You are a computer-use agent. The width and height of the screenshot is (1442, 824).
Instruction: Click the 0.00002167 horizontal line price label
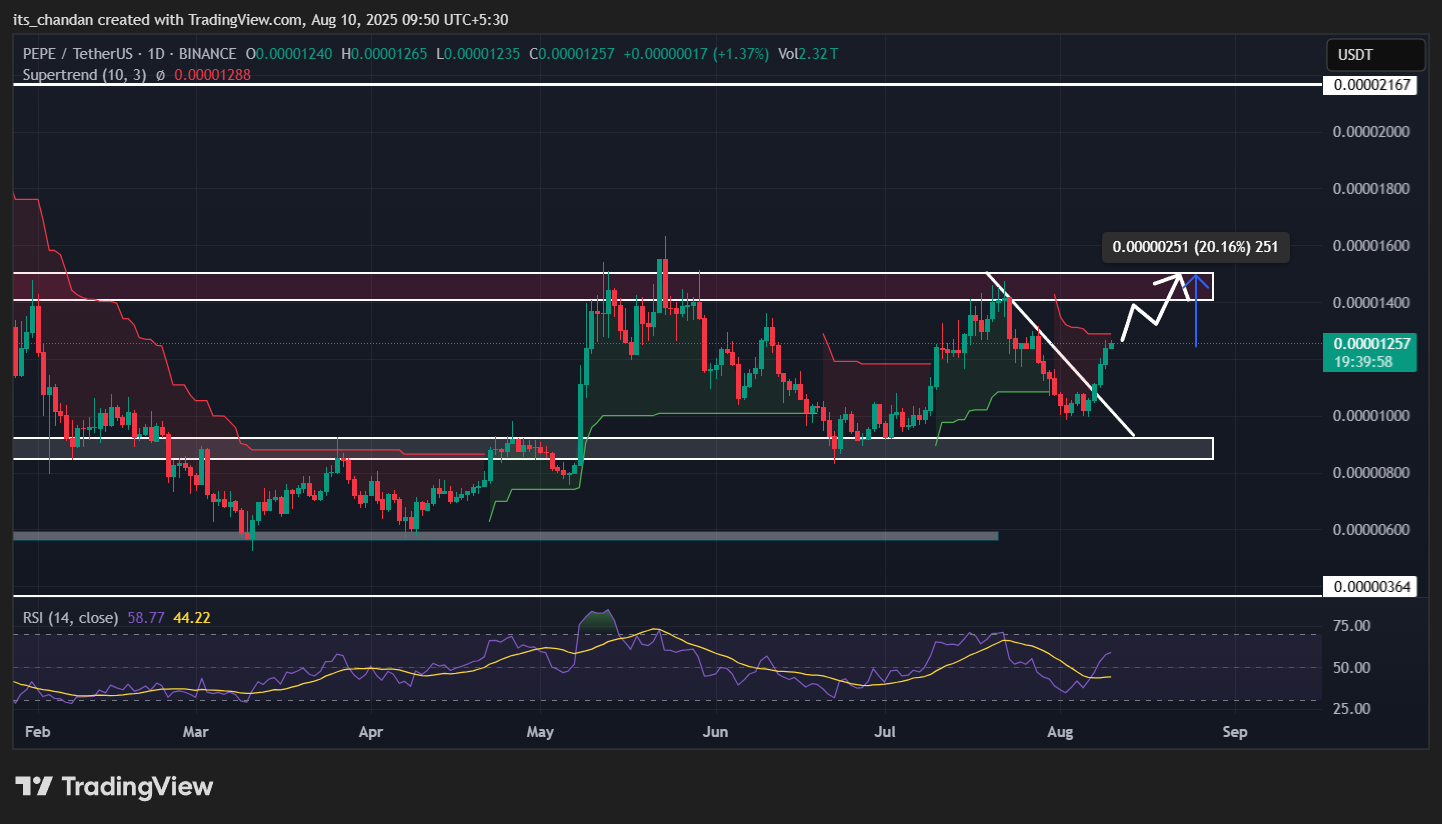coord(1370,85)
